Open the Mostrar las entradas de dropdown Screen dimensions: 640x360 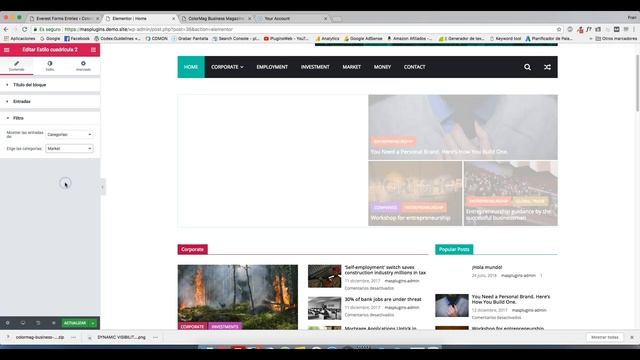pos(69,134)
